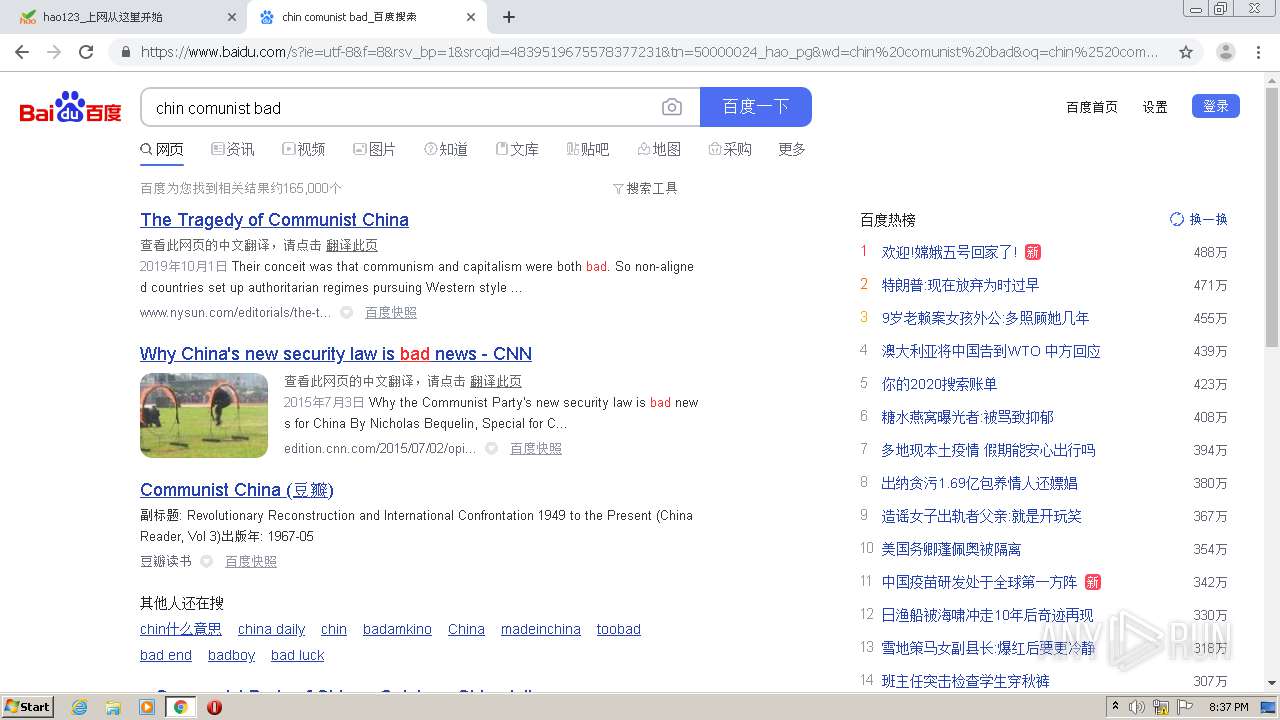Image resolution: width=1280 pixels, height=720 pixels.
Task: Select the 知道 tab
Action: [x=446, y=149]
